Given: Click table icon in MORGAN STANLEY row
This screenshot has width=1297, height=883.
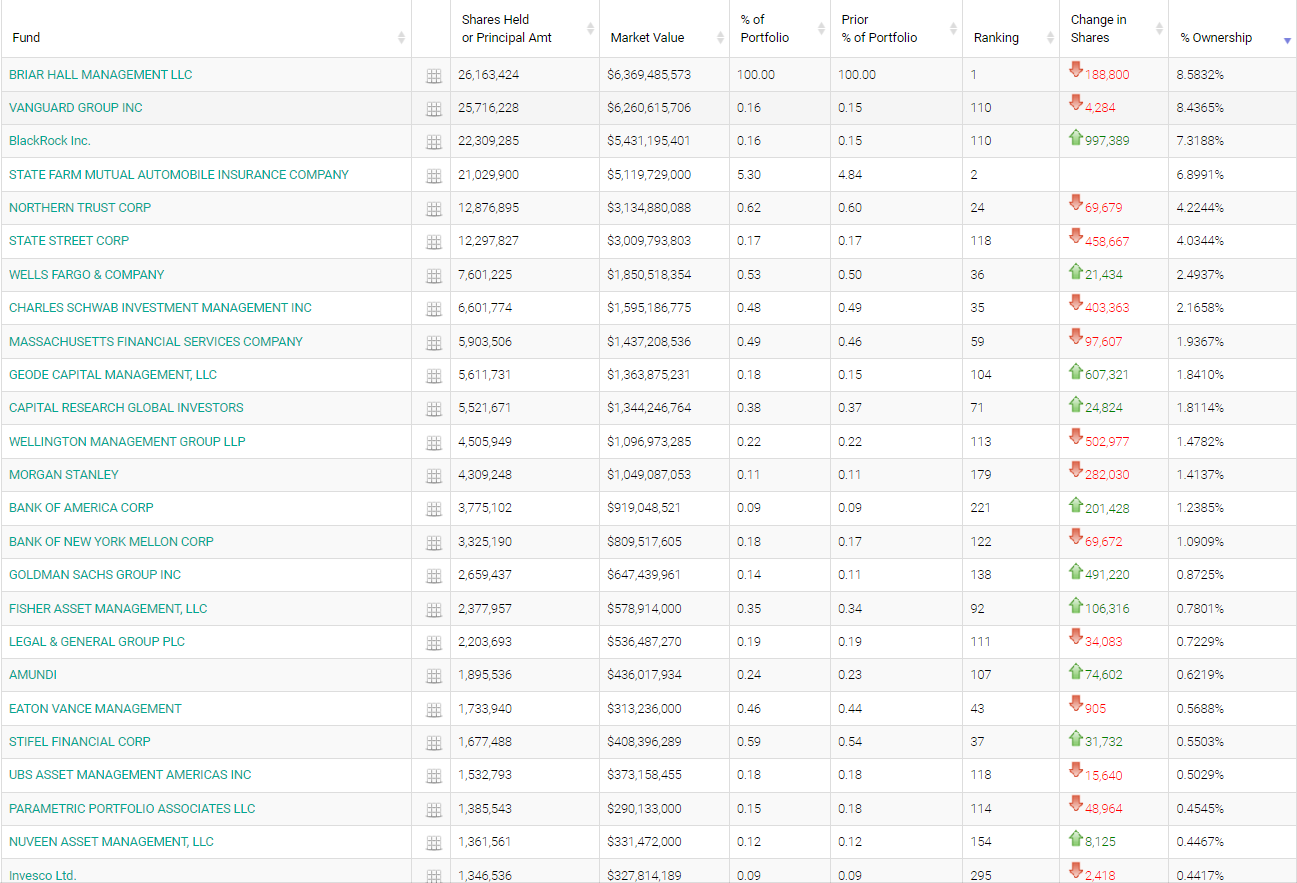Looking at the screenshot, I should (x=433, y=476).
